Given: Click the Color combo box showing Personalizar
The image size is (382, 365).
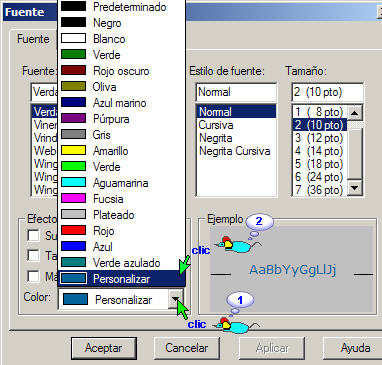Looking at the screenshot, I should tap(121, 299).
